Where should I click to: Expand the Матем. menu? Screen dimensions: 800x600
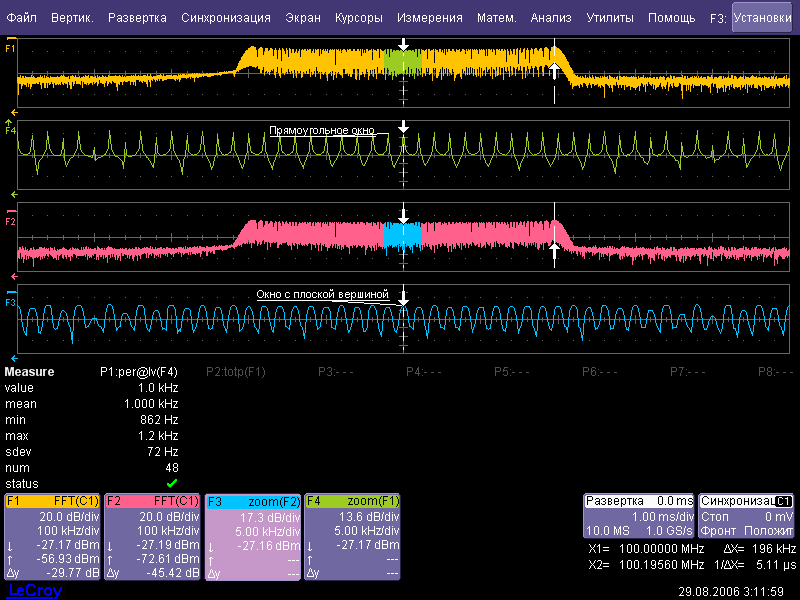(x=496, y=18)
